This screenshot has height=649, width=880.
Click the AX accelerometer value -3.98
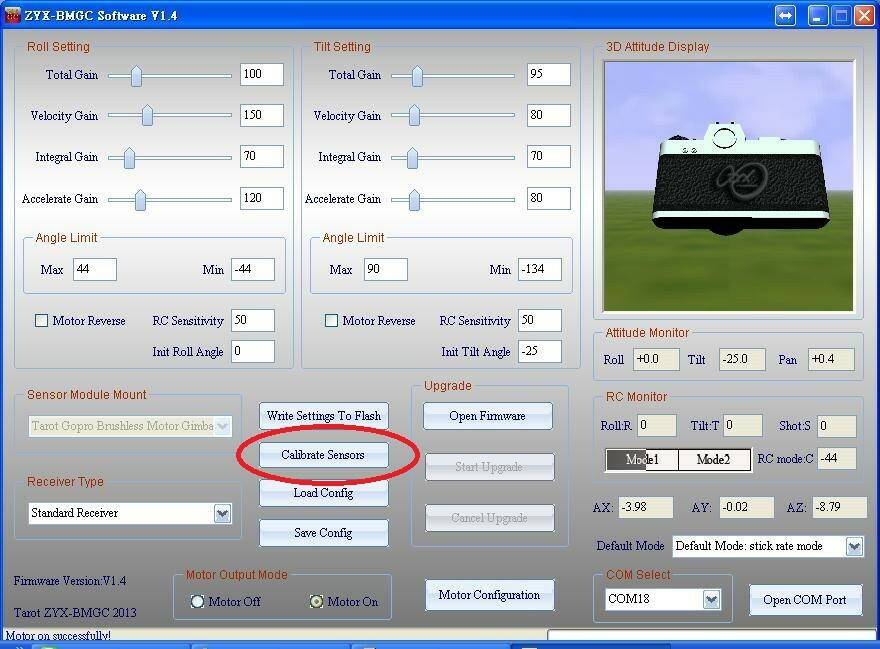click(645, 508)
